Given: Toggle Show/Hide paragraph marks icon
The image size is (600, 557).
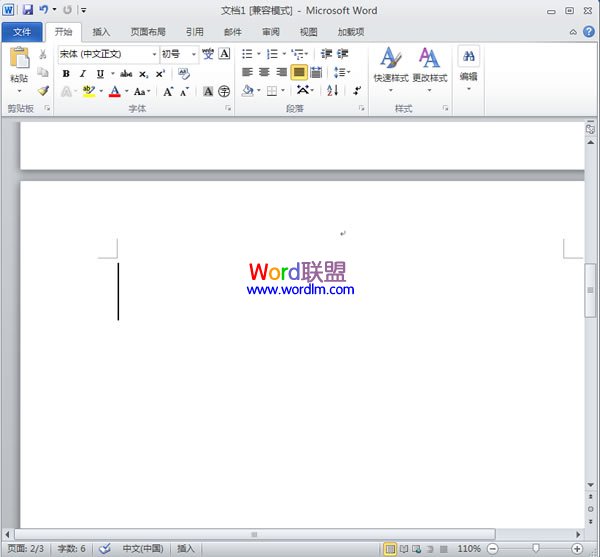Looking at the screenshot, I should click(x=357, y=91).
